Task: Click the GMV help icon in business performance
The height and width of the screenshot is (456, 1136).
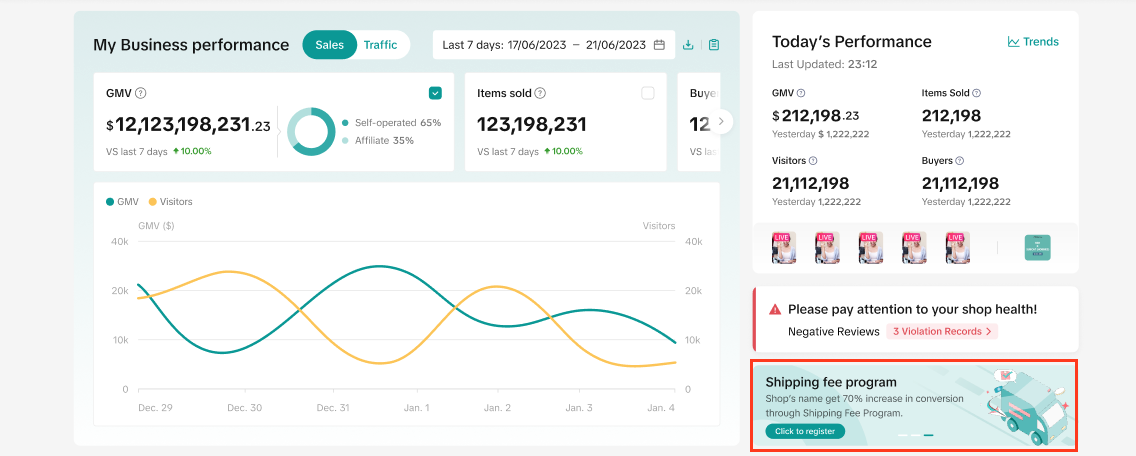Action: [x=141, y=93]
